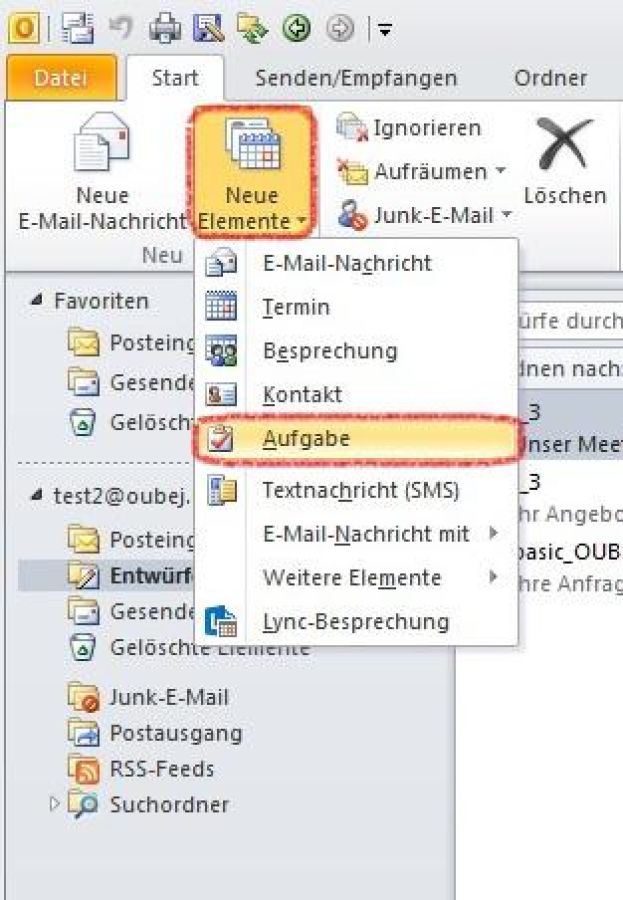
Task: Collapse the Favoriten section triangle
Action: [x=36, y=300]
